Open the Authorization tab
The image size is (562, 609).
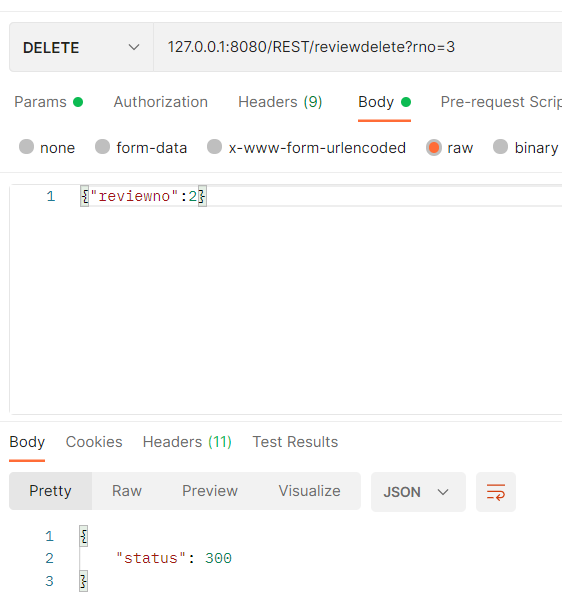160,102
